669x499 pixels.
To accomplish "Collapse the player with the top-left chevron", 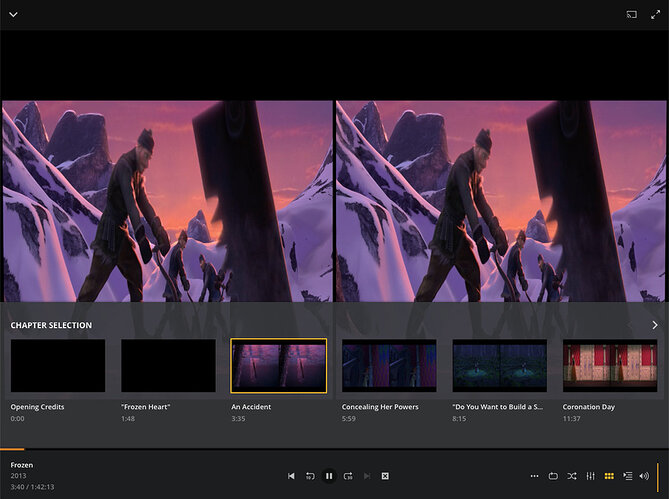I will click(14, 15).
